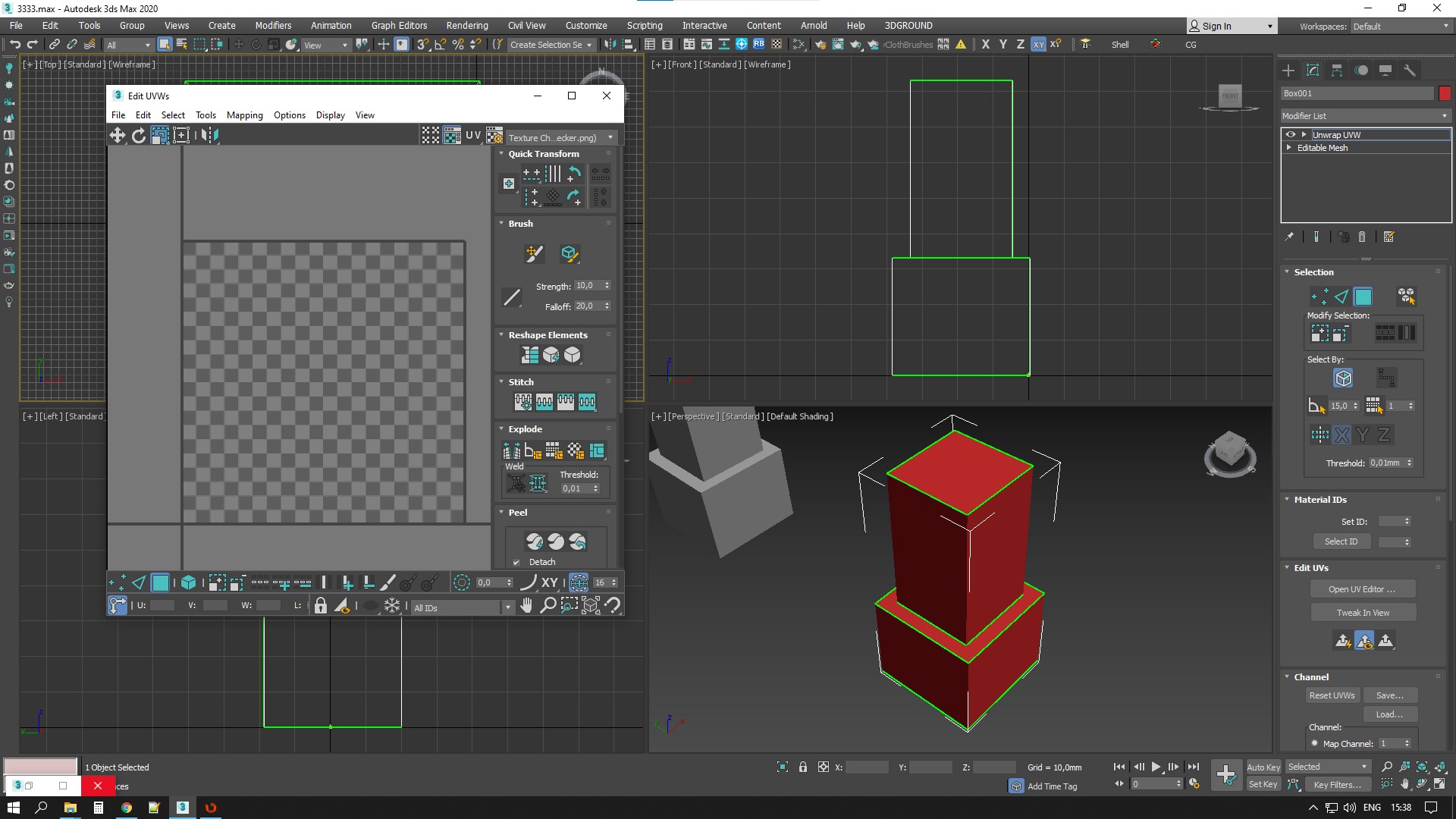The image size is (1456, 819).
Task: Click Brush Strength spinner arrows
Action: pyautogui.click(x=607, y=286)
